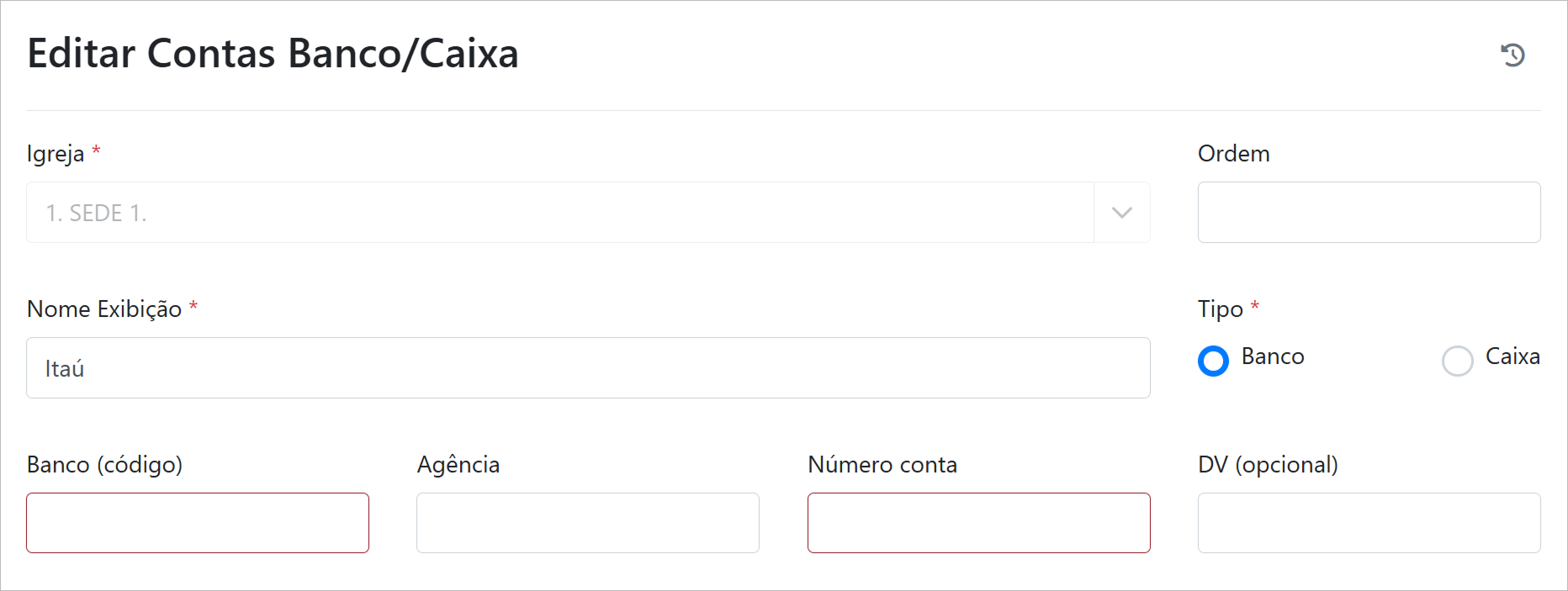This screenshot has height=591, width=1568.
Task: Focus the Ordem input field
Action: pos(1369,213)
